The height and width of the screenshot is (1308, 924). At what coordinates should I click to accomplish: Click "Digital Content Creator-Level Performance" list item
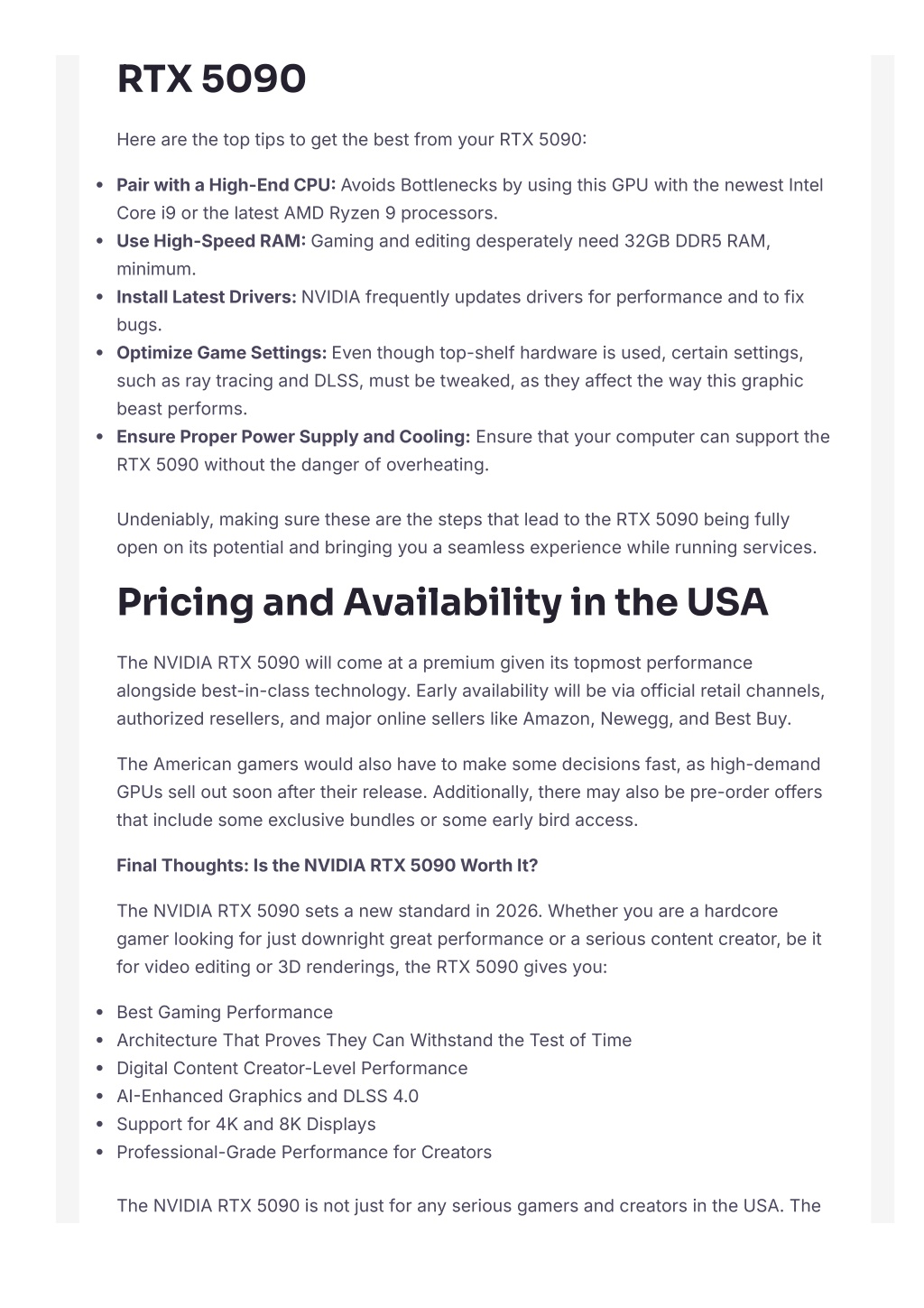pos(291,1069)
